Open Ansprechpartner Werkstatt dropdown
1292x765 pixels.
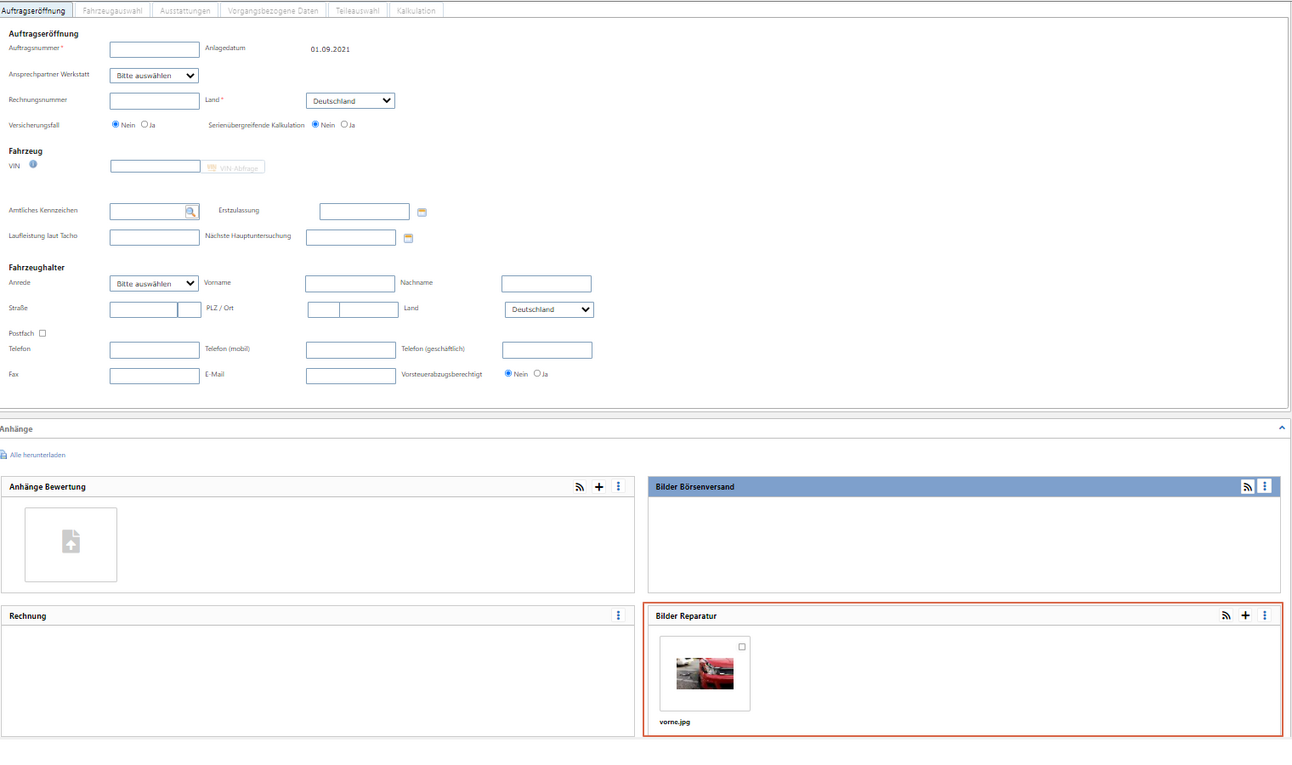coord(154,76)
